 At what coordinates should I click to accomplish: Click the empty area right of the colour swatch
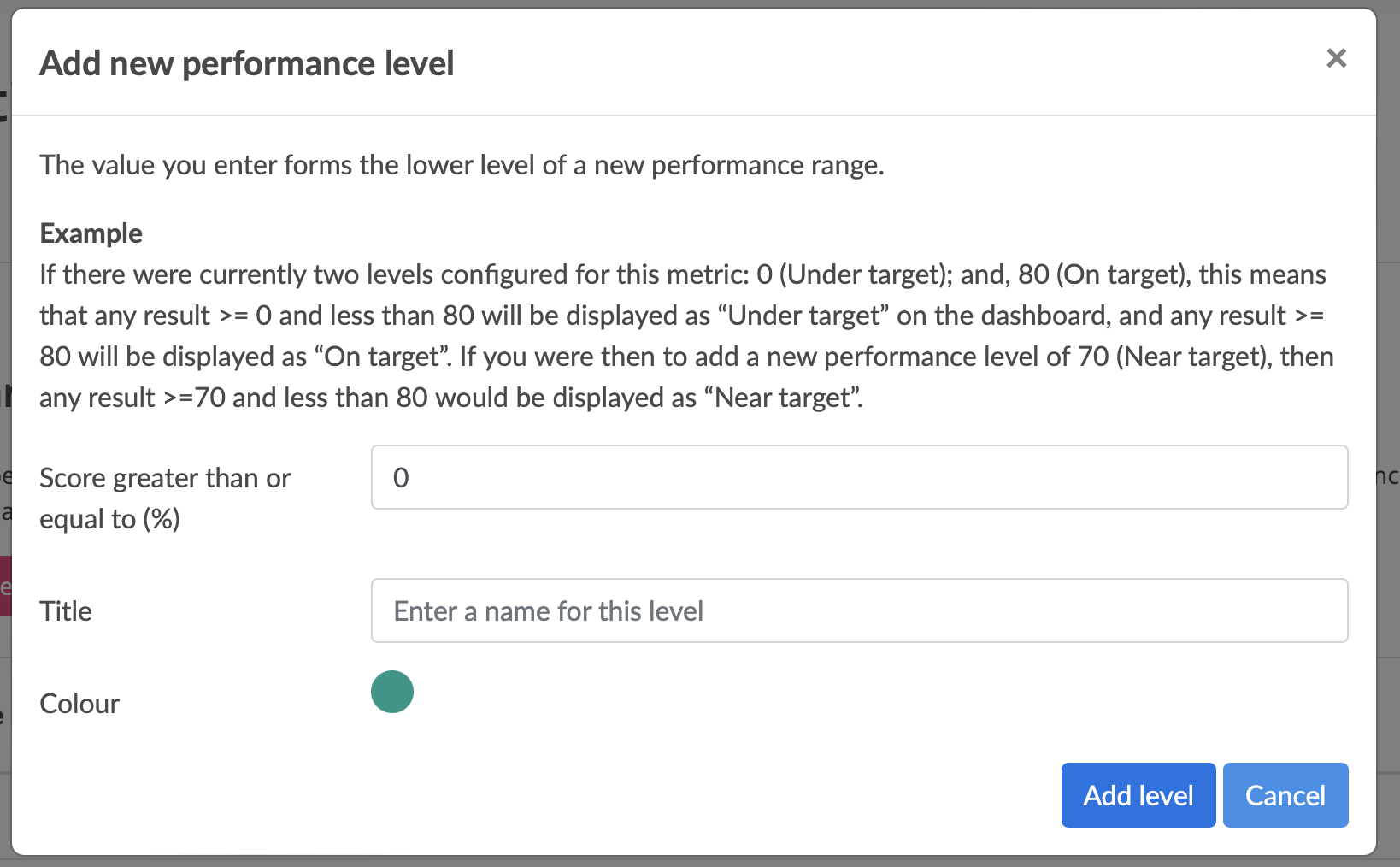pos(855,693)
